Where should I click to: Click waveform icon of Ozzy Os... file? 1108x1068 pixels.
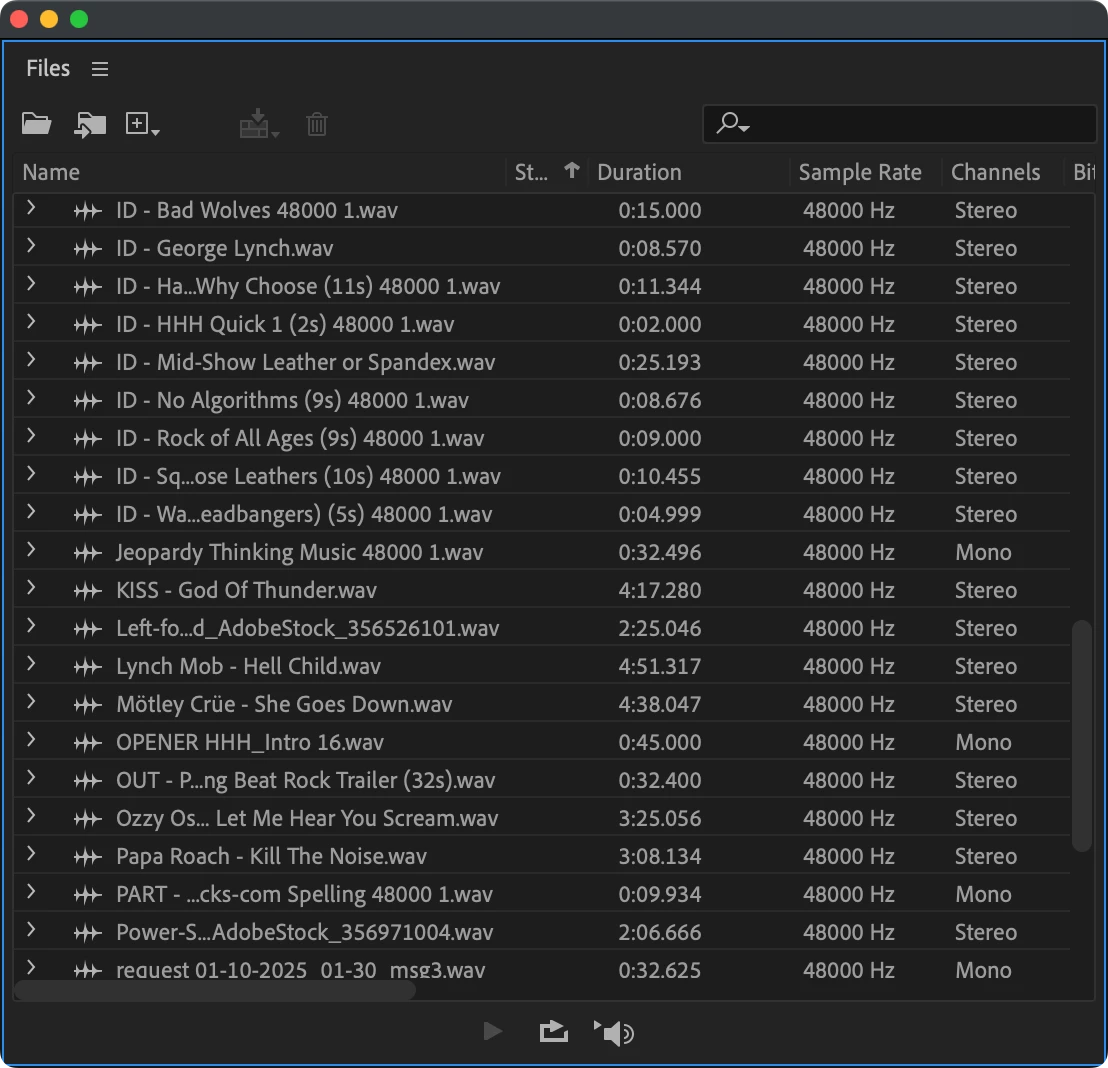(x=88, y=819)
